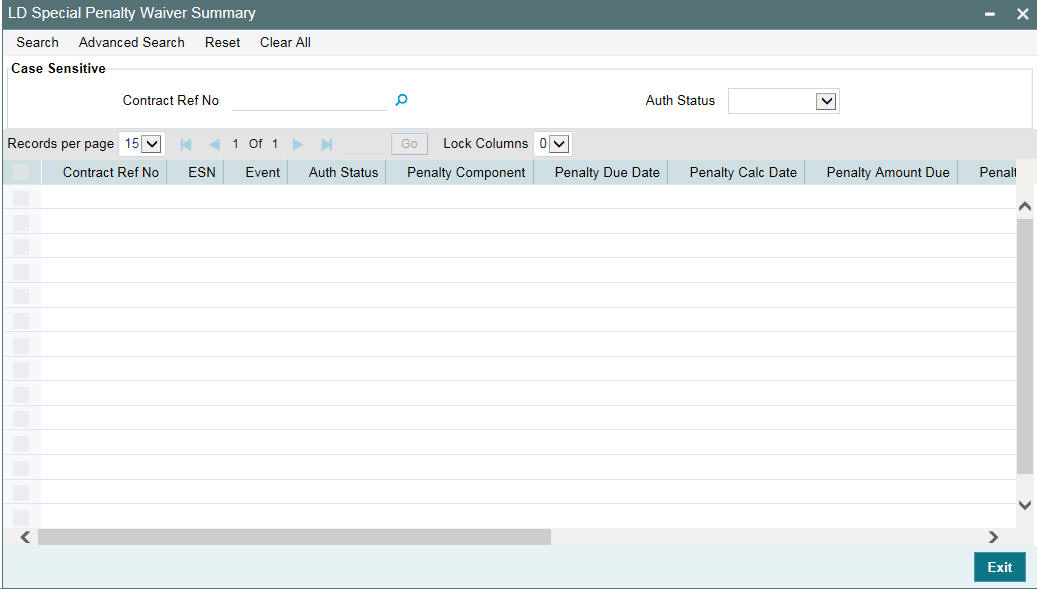The height and width of the screenshot is (589, 1037).
Task: Minimize the LD Special Penalty Waiver Summary window
Action: click(x=989, y=14)
